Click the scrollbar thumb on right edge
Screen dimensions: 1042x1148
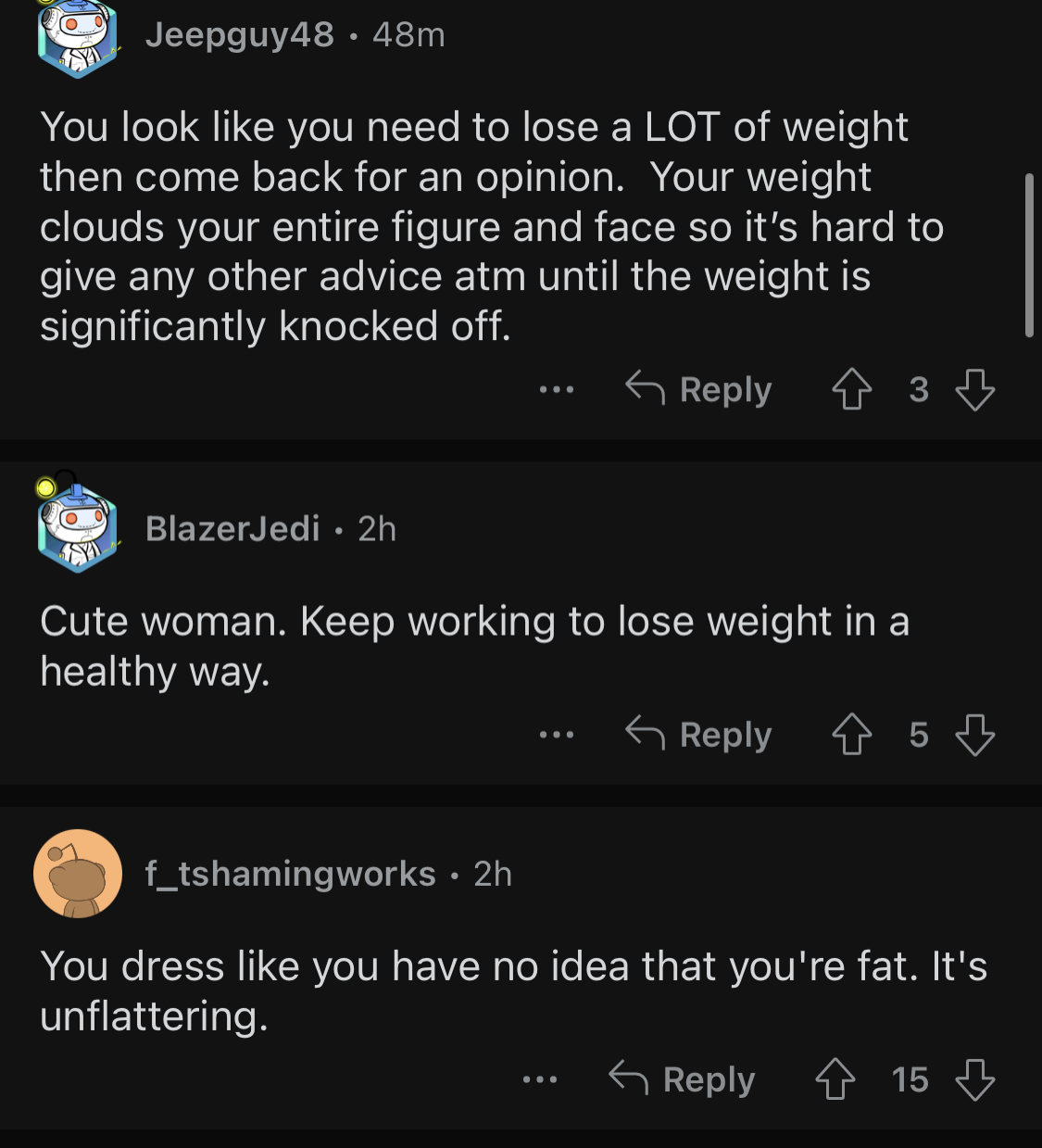[x=1029, y=255]
